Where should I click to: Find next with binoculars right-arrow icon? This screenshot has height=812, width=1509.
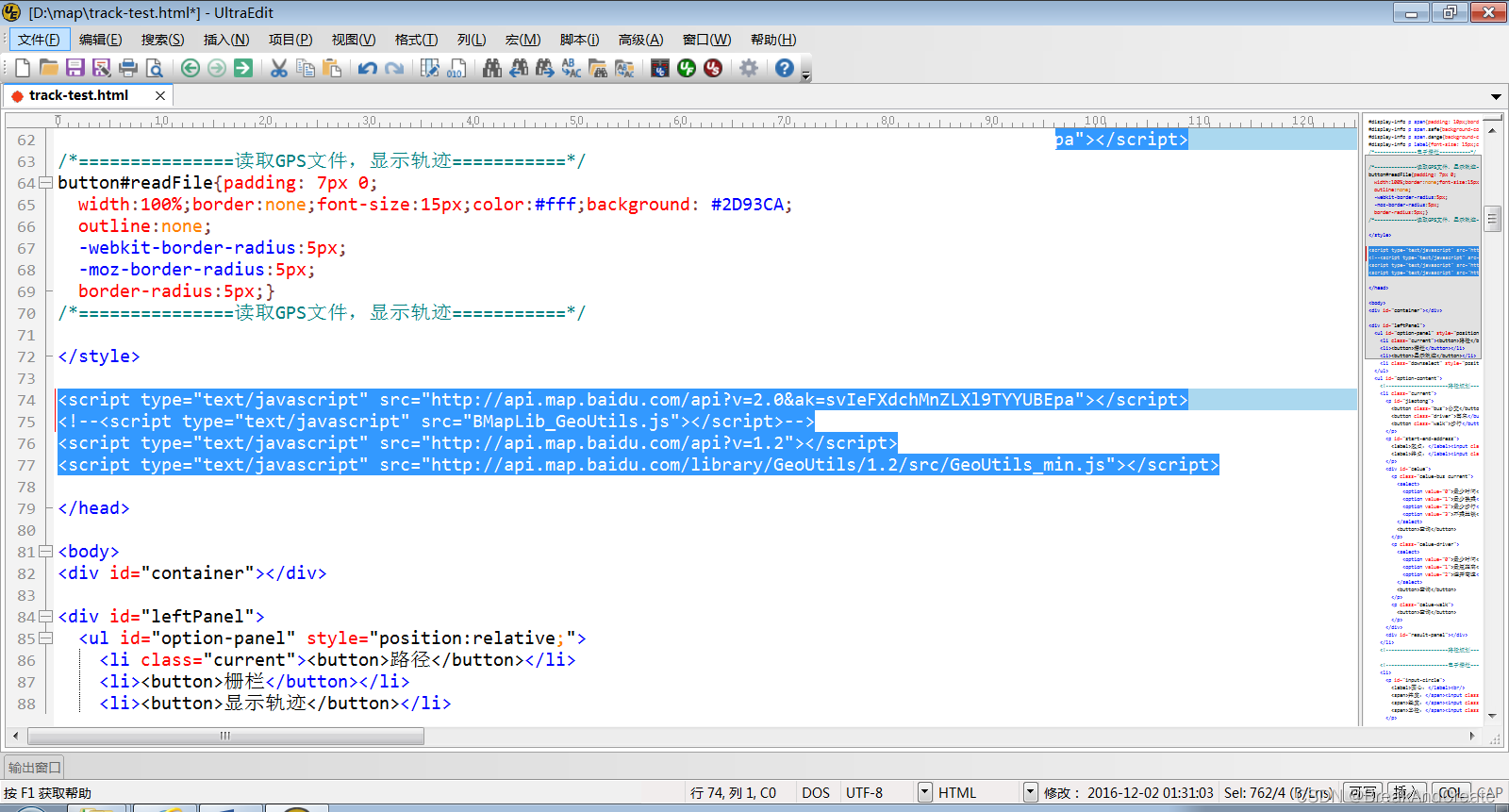point(545,68)
